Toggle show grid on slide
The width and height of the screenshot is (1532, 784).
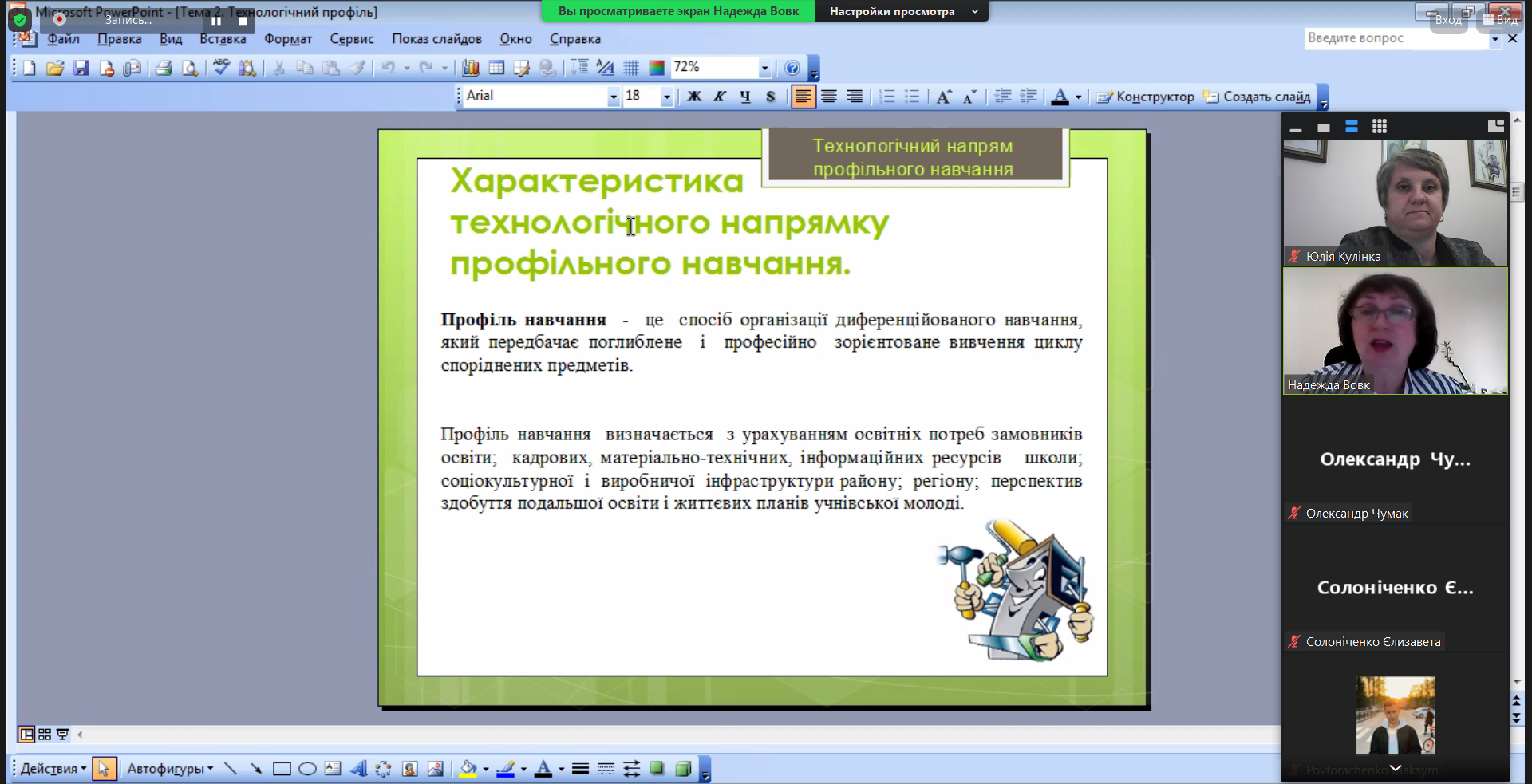(x=631, y=68)
